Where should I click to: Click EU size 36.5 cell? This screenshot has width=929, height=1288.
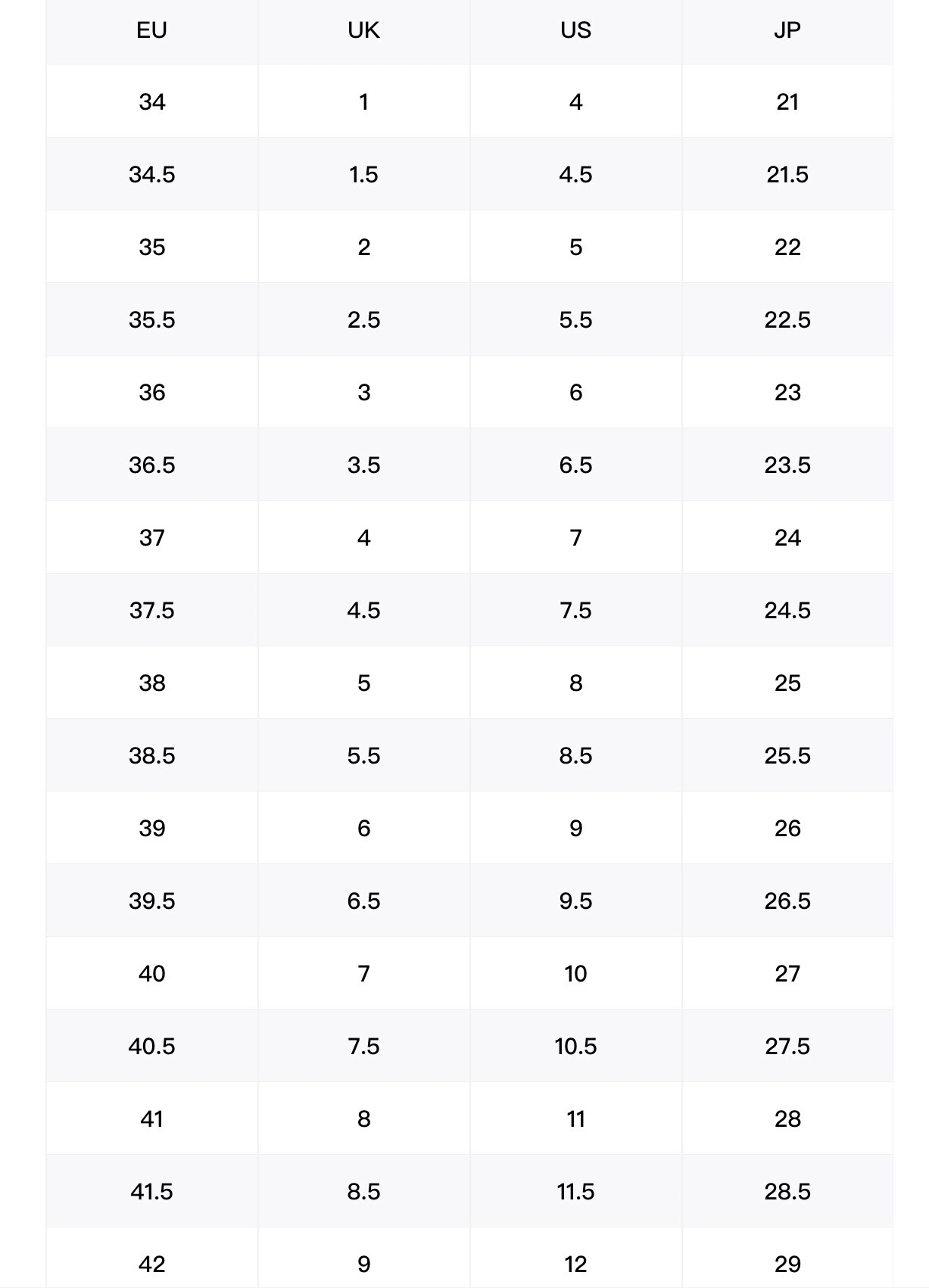151,465
